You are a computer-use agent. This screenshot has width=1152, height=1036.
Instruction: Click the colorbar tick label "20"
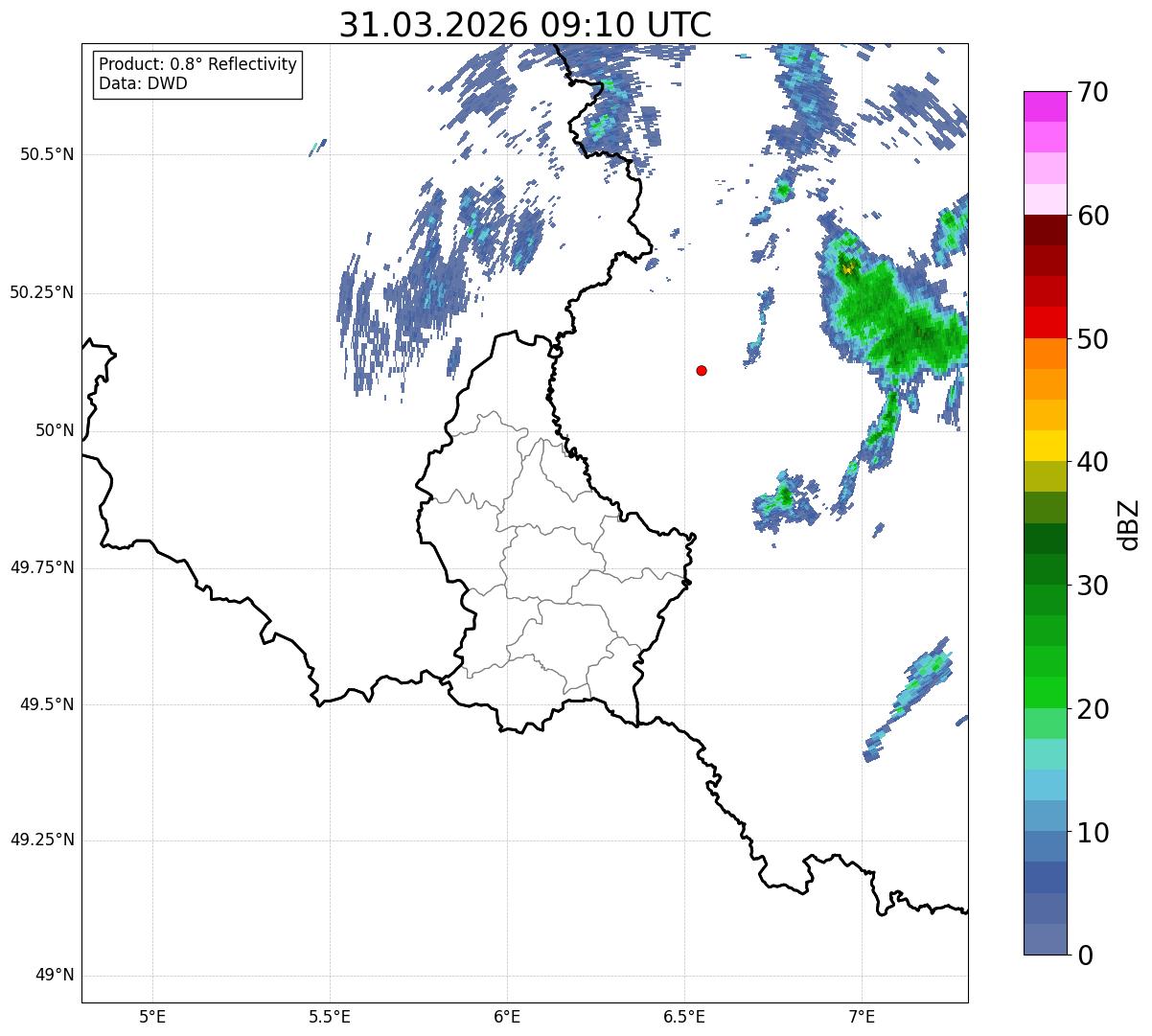tap(1093, 709)
